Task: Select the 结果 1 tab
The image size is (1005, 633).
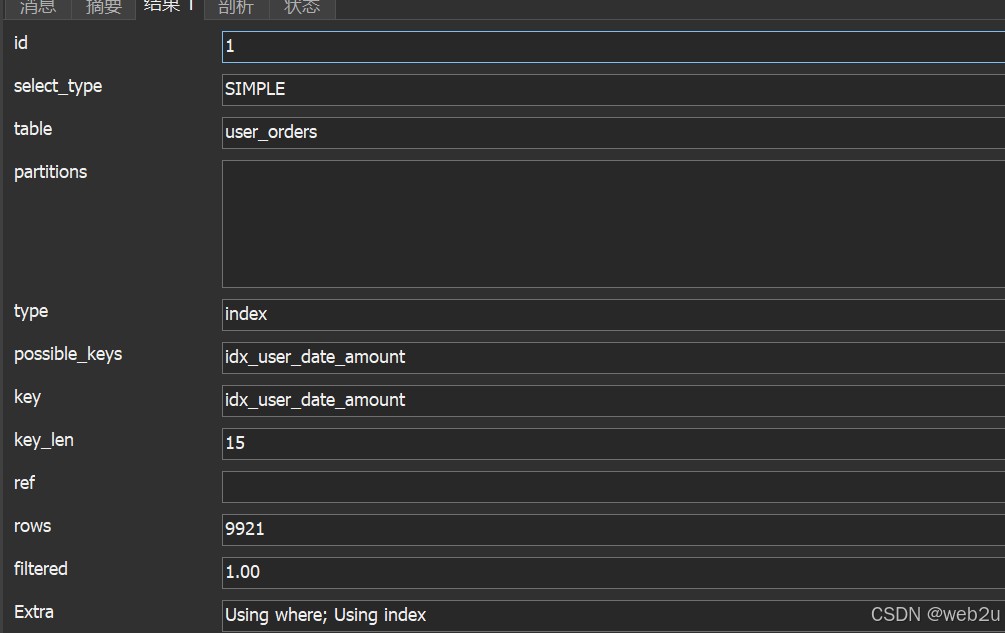Action: [169, 7]
